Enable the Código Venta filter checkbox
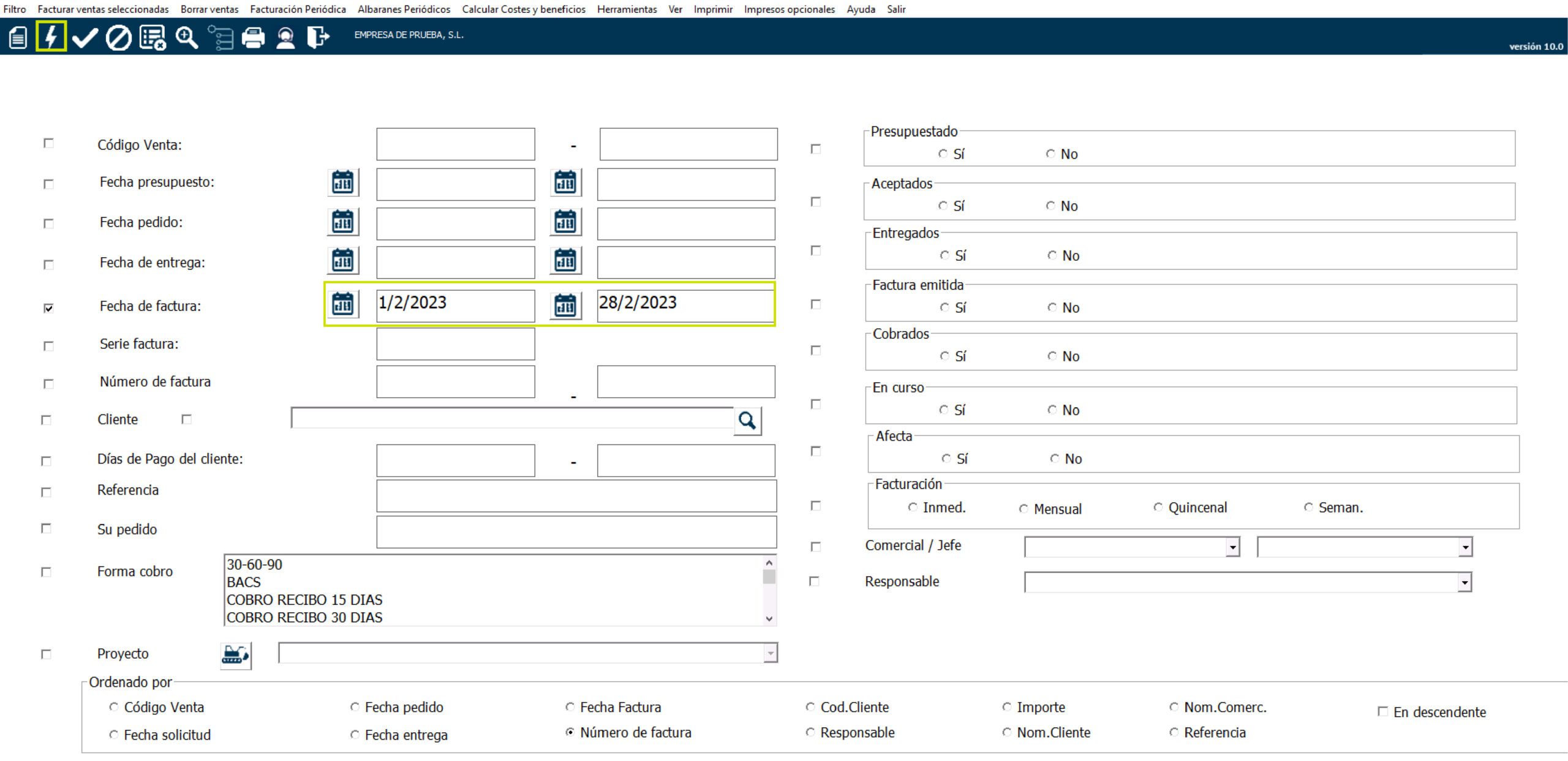 click(x=48, y=143)
